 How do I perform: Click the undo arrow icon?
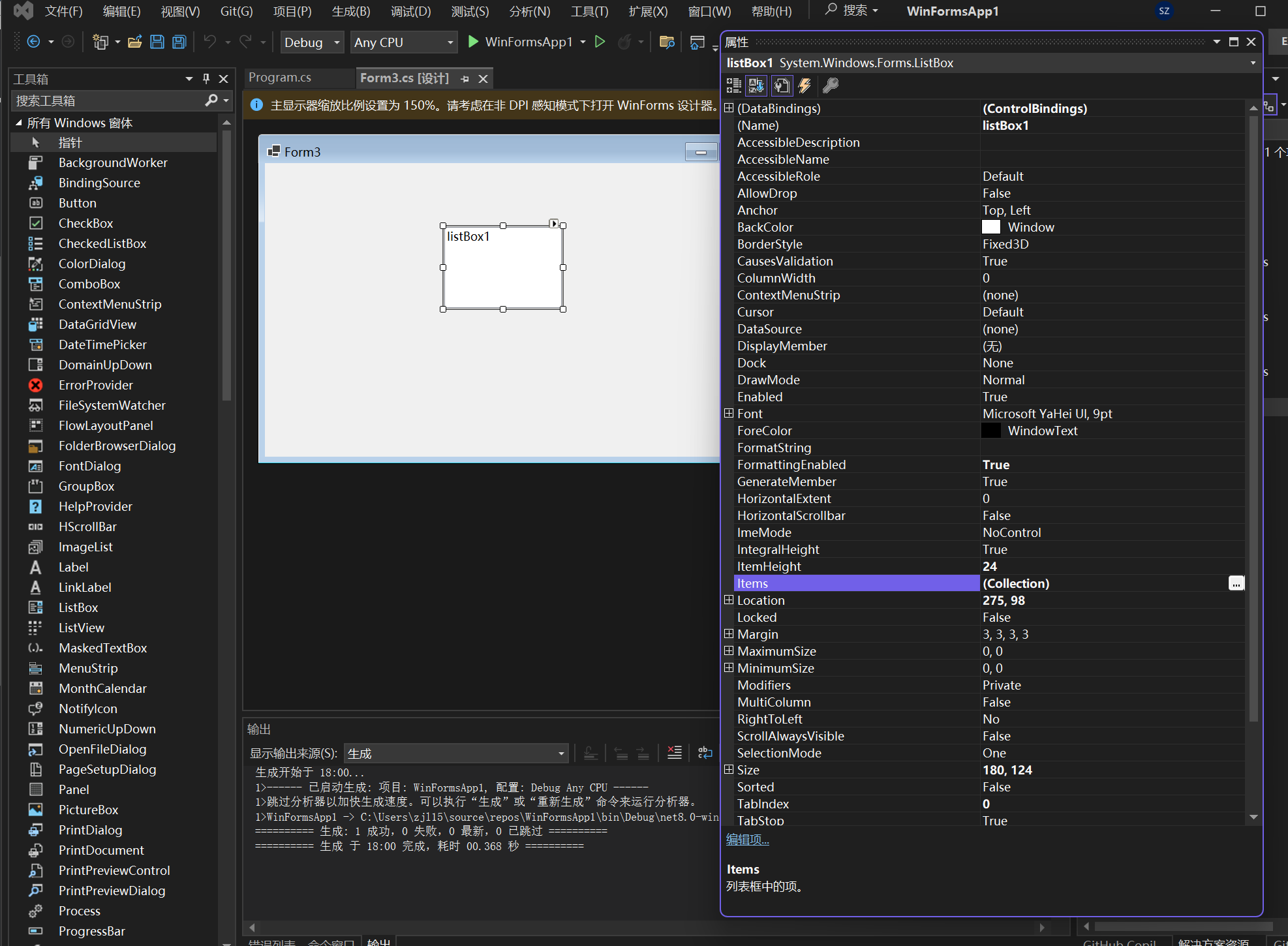pyautogui.click(x=209, y=42)
